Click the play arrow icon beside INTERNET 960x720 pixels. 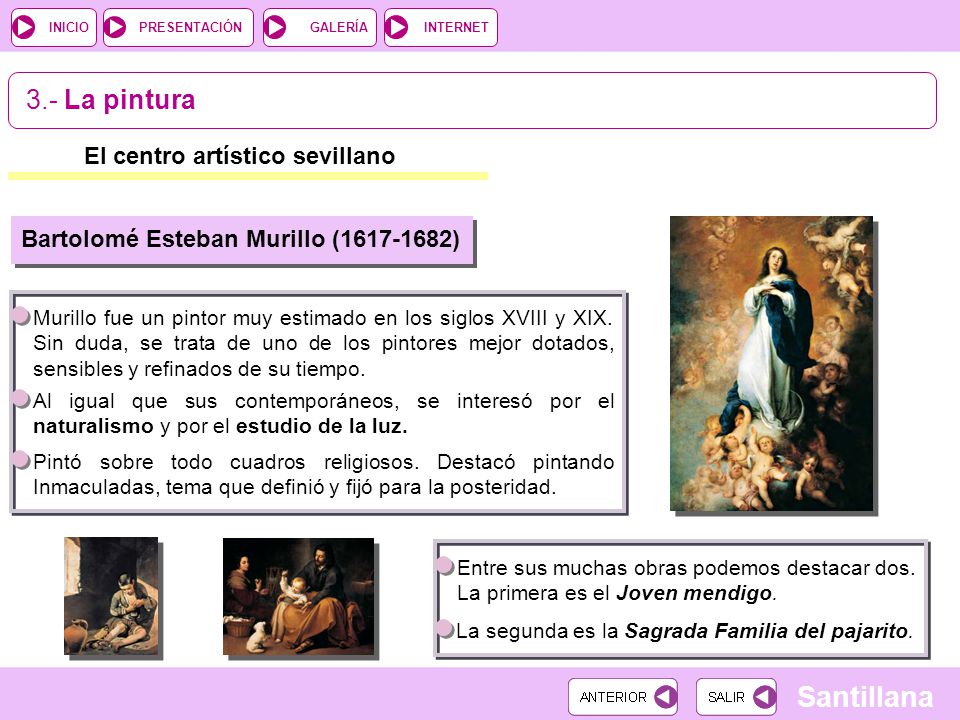click(x=397, y=28)
